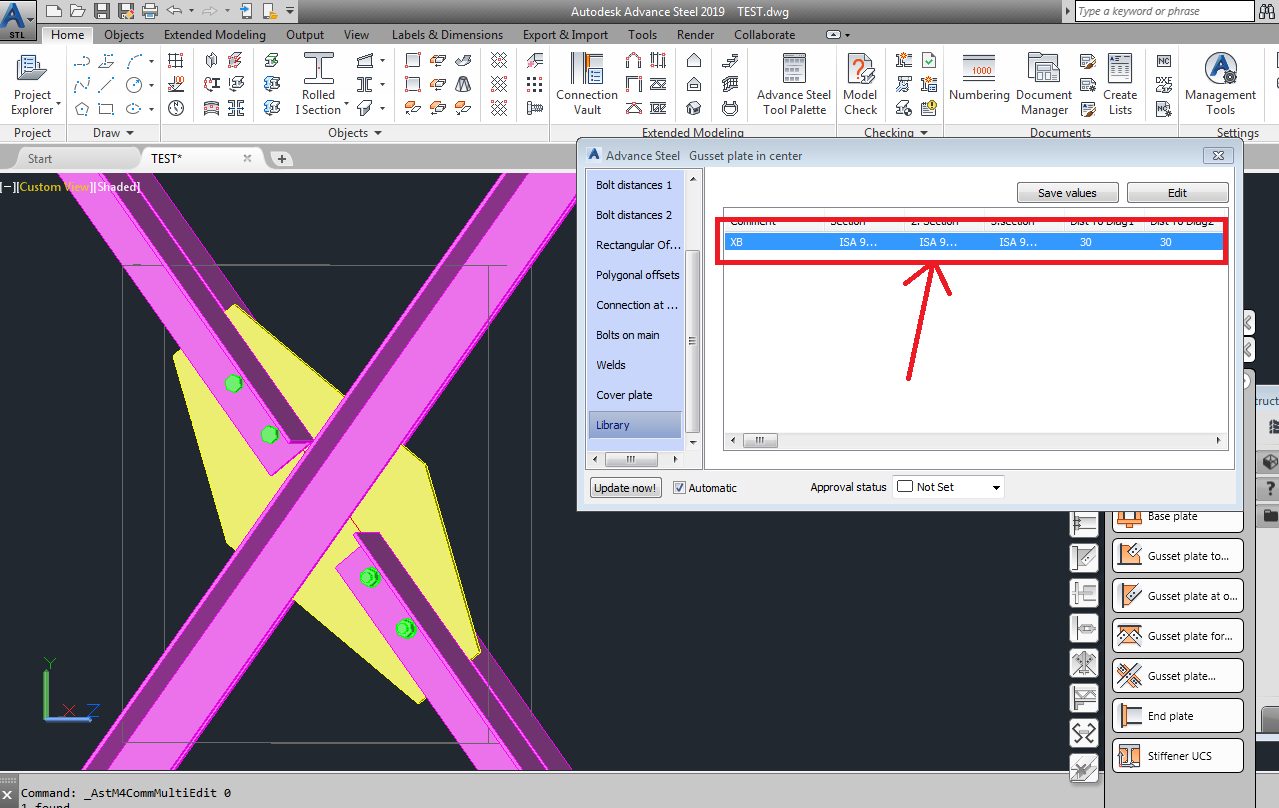Select the Gusset plate at o... joint
Viewport: 1279px width, 808px height.
1178,596
